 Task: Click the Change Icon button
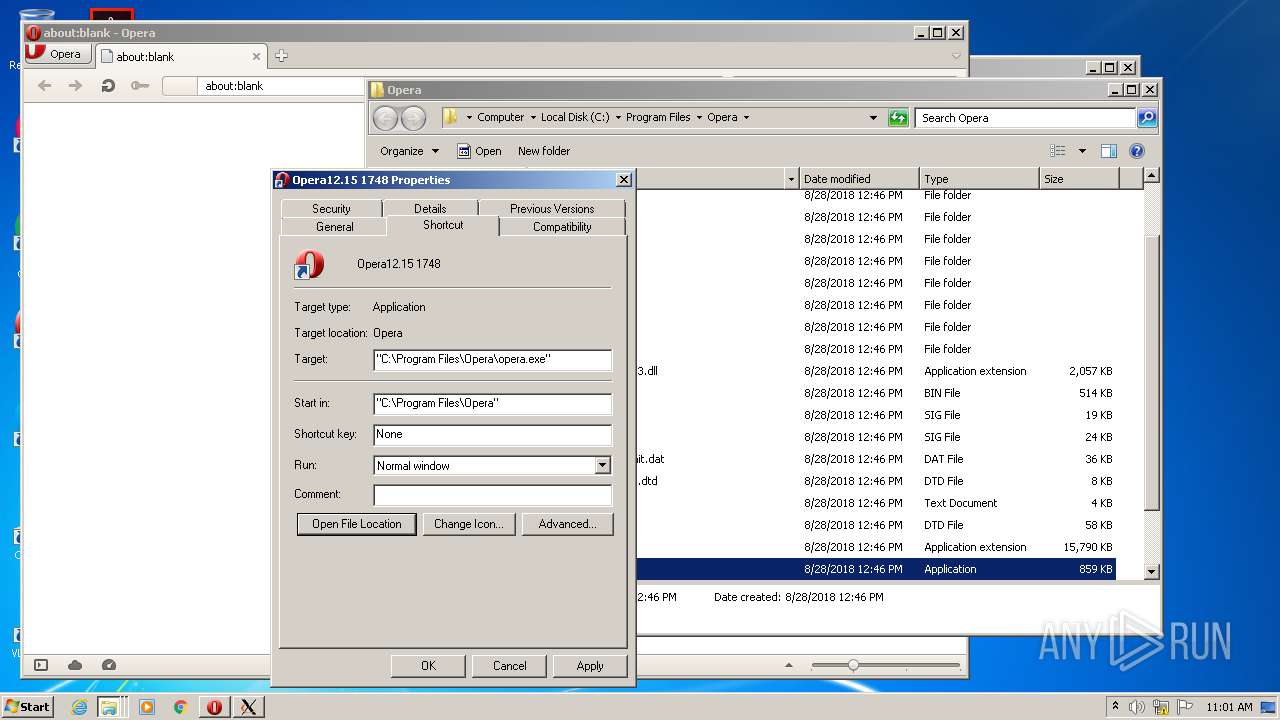[468, 524]
